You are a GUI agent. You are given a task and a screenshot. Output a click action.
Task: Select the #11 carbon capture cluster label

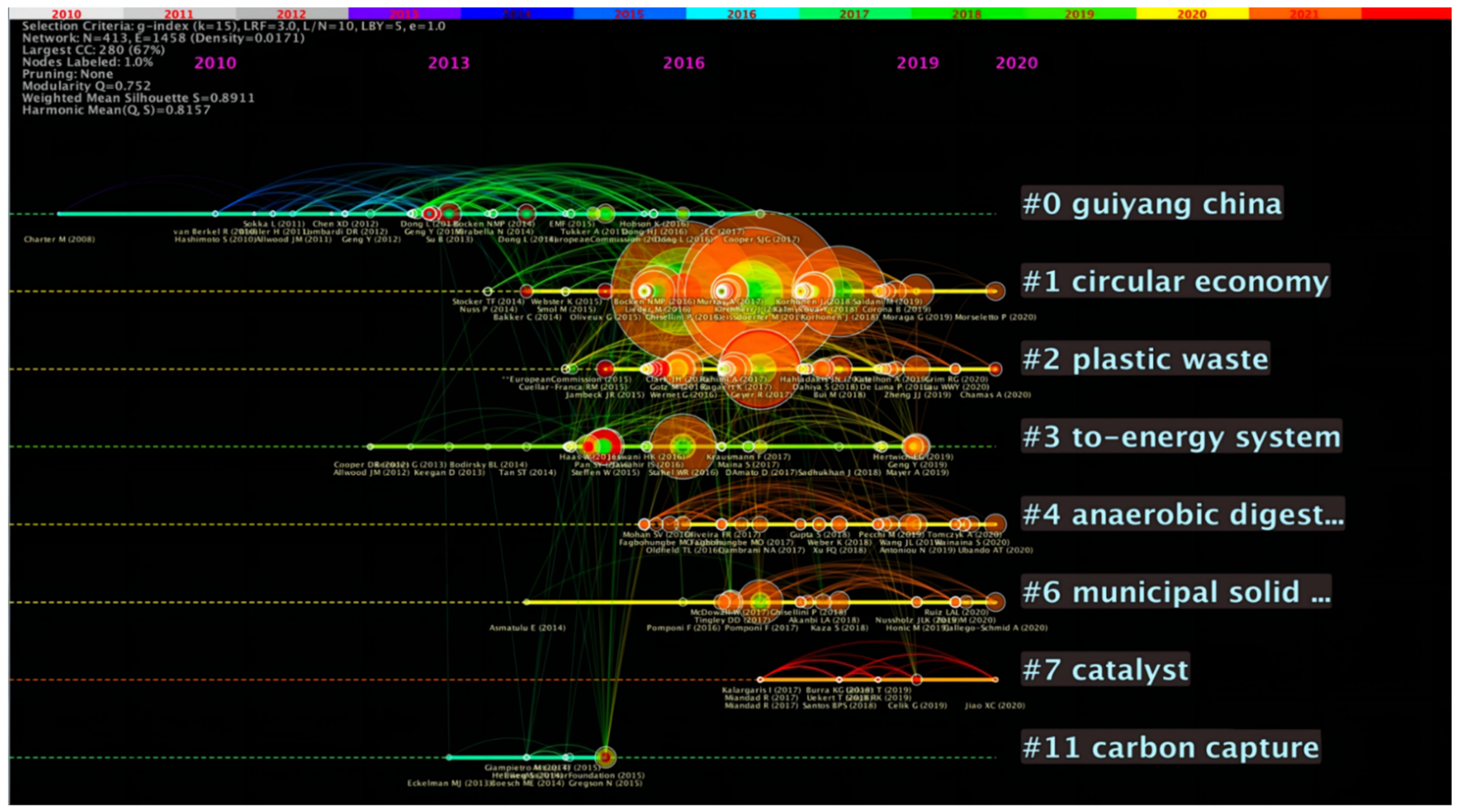pyautogui.click(x=1170, y=748)
